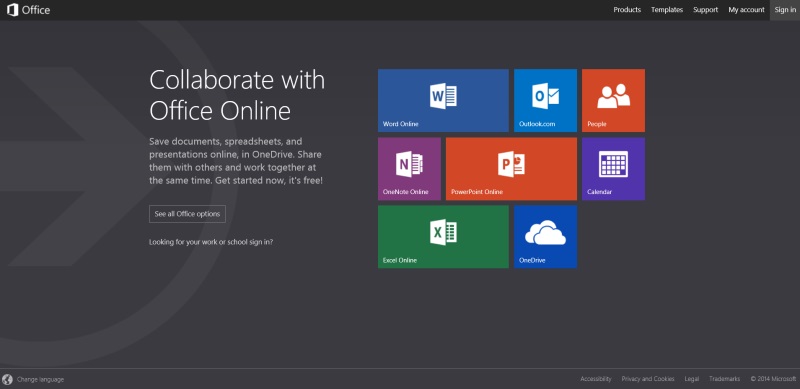Screen dimensions: 800x389
Task: Click See all Office options button
Action: point(187,214)
